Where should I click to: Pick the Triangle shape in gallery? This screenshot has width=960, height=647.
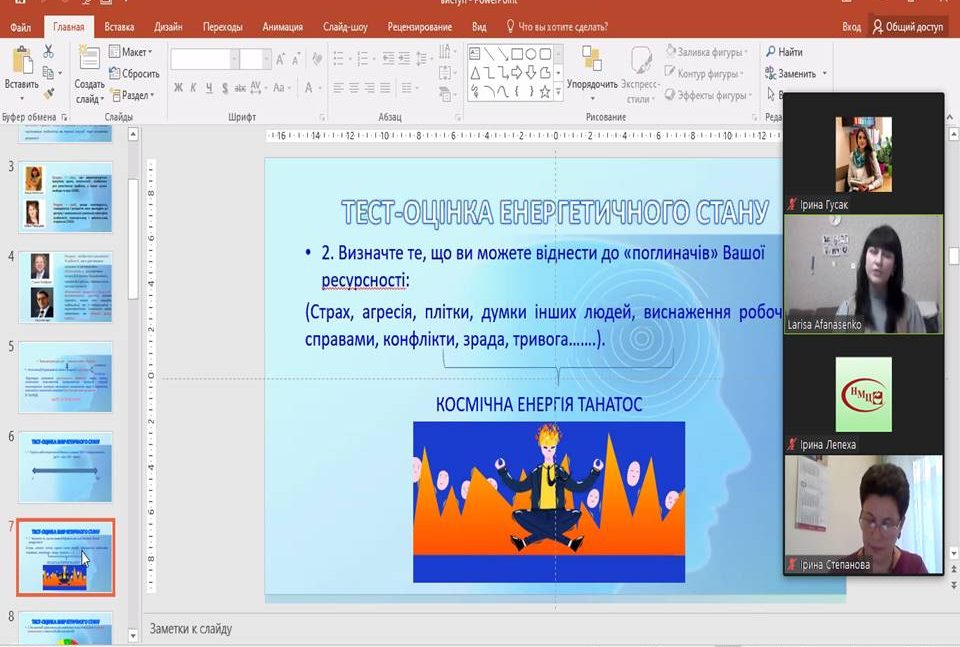(x=474, y=73)
